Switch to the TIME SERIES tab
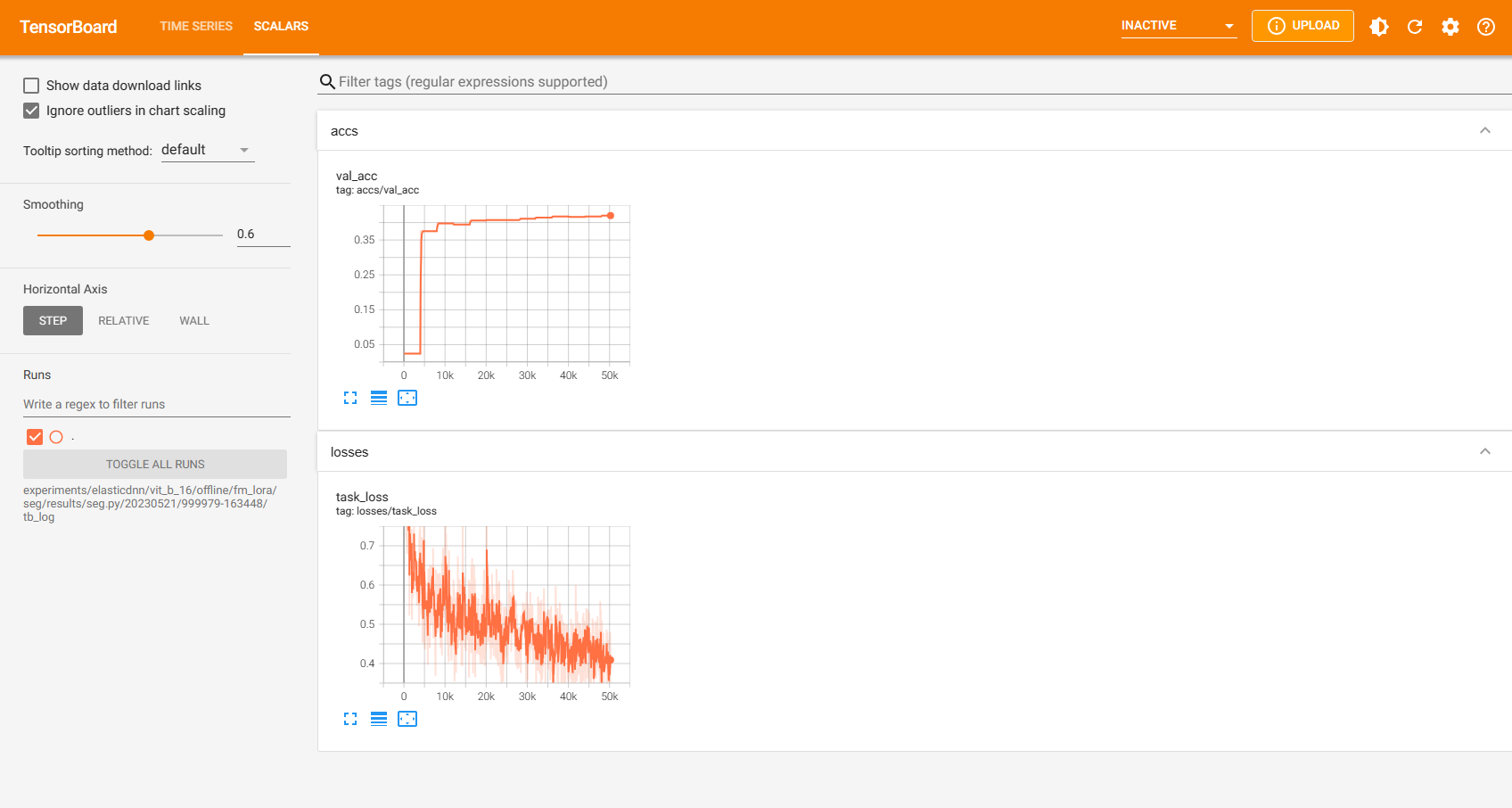Screen dimensions: 1512x808 (x=196, y=27)
